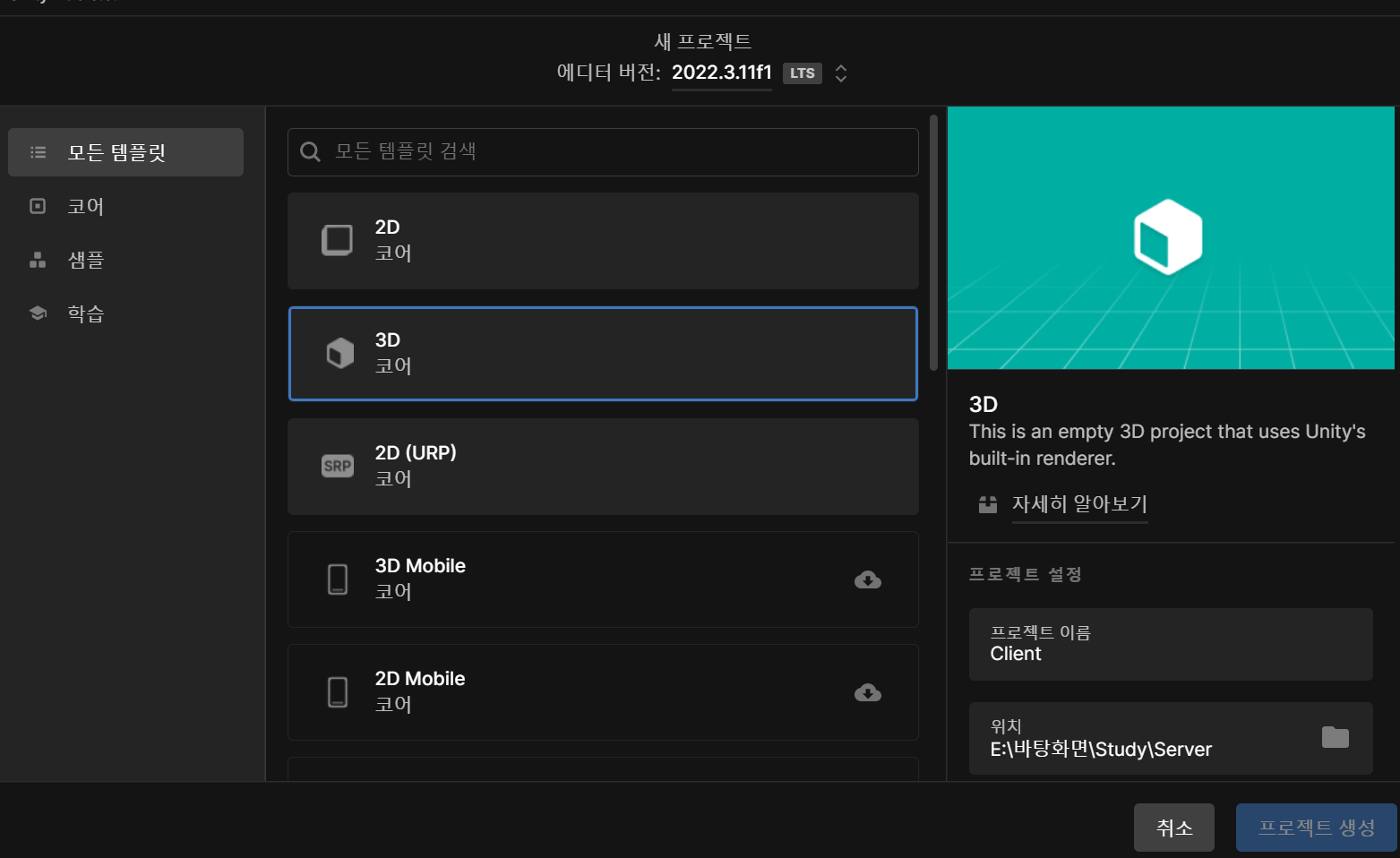Click the 프로젝트 설정 section heading
The height and width of the screenshot is (858, 1400).
click(1026, 574)
